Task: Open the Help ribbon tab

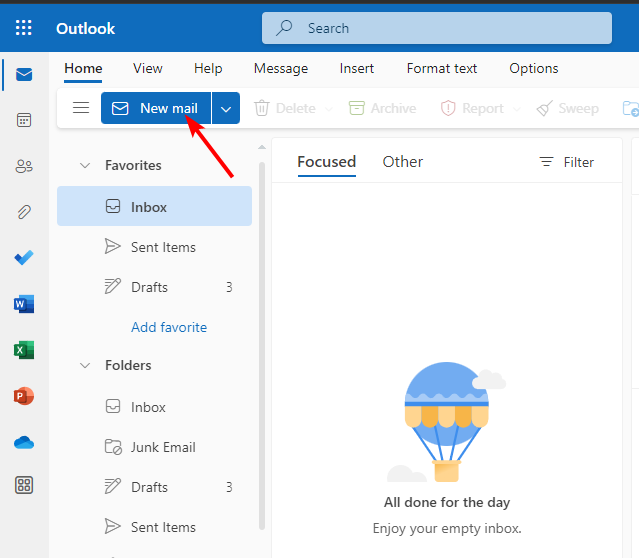Action: pyautogui.click(x=208, y=68)
